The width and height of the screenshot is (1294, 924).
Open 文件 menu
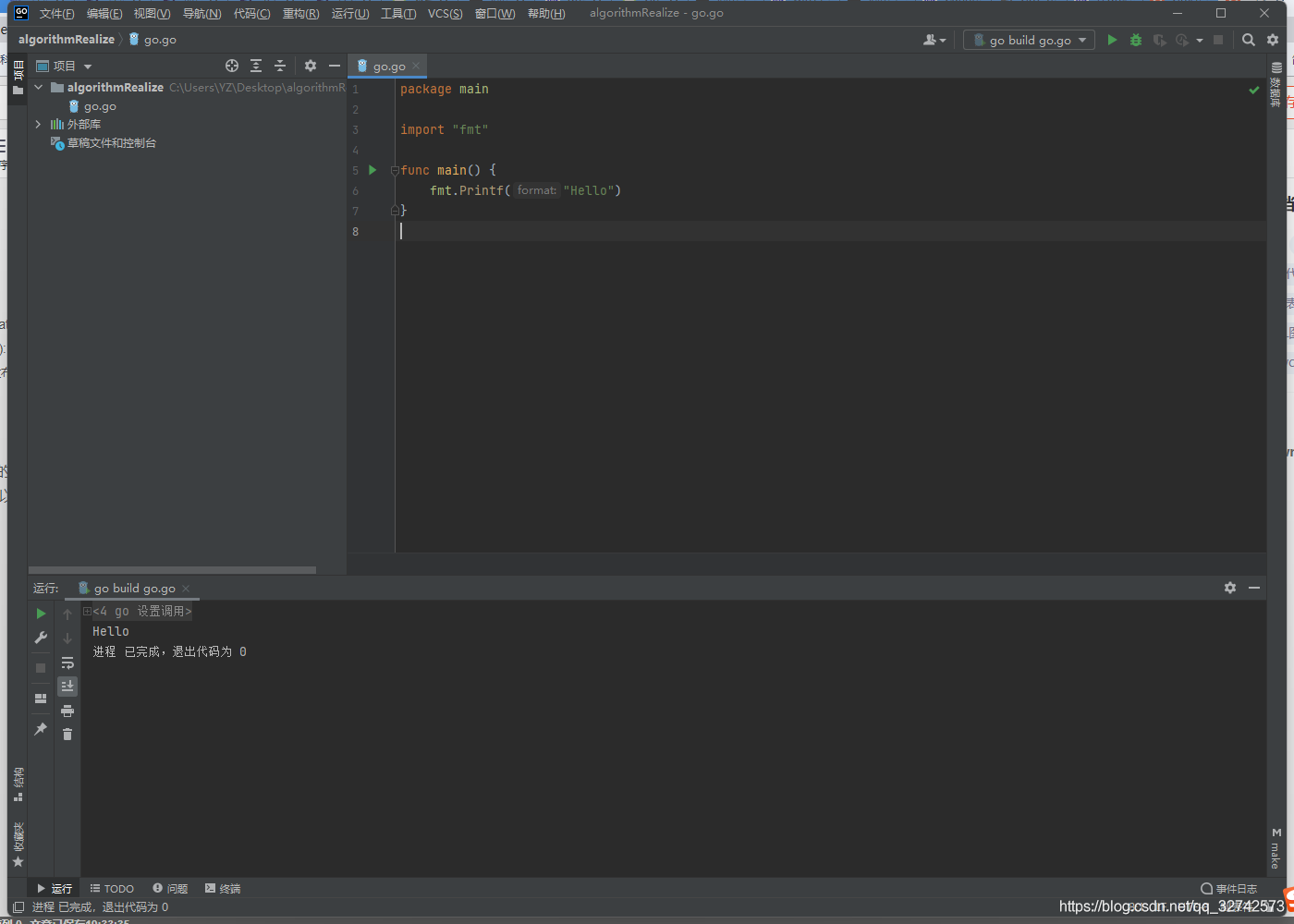coord(56,13)
